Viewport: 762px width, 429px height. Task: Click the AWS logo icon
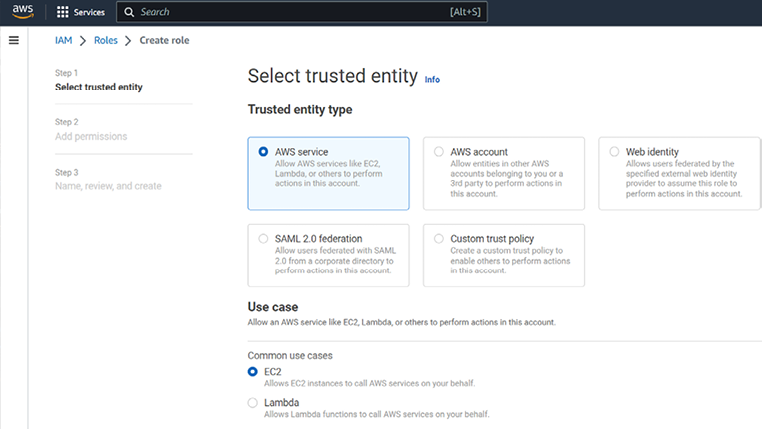point(24,12)
